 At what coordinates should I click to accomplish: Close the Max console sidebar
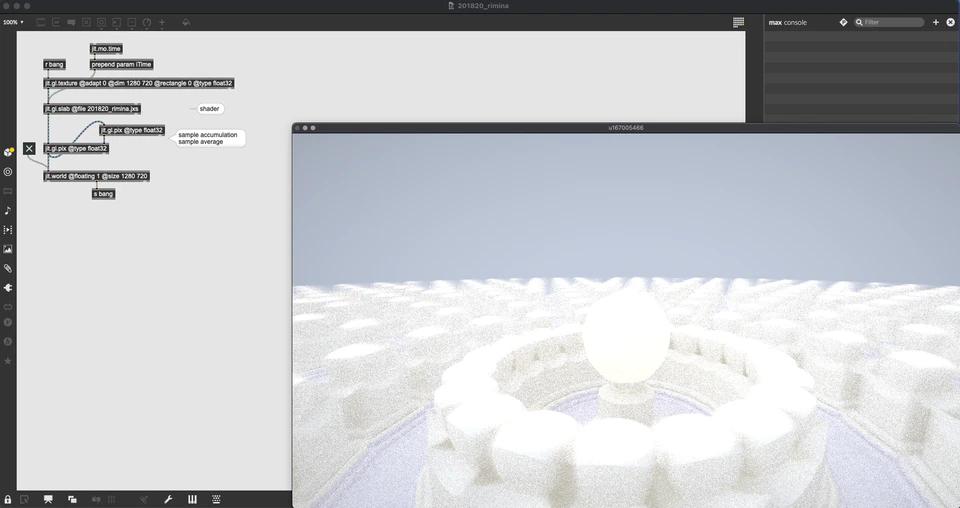point(950,22)
